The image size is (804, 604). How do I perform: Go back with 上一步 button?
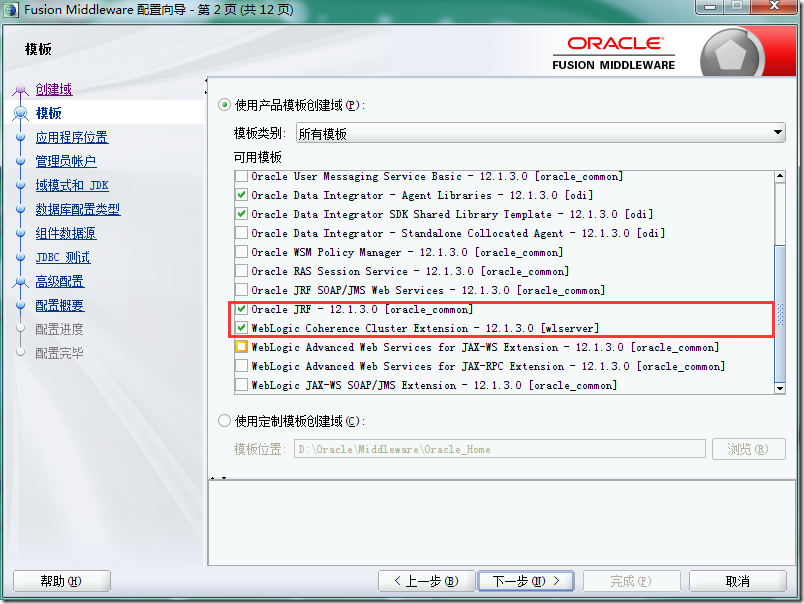click(427, 581)
